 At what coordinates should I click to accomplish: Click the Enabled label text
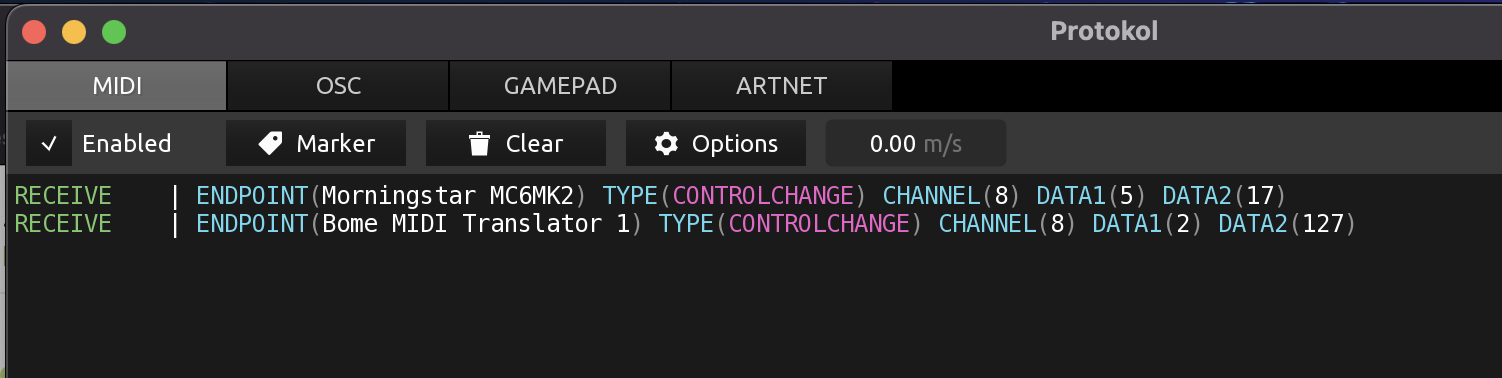[x=126, y=144]
